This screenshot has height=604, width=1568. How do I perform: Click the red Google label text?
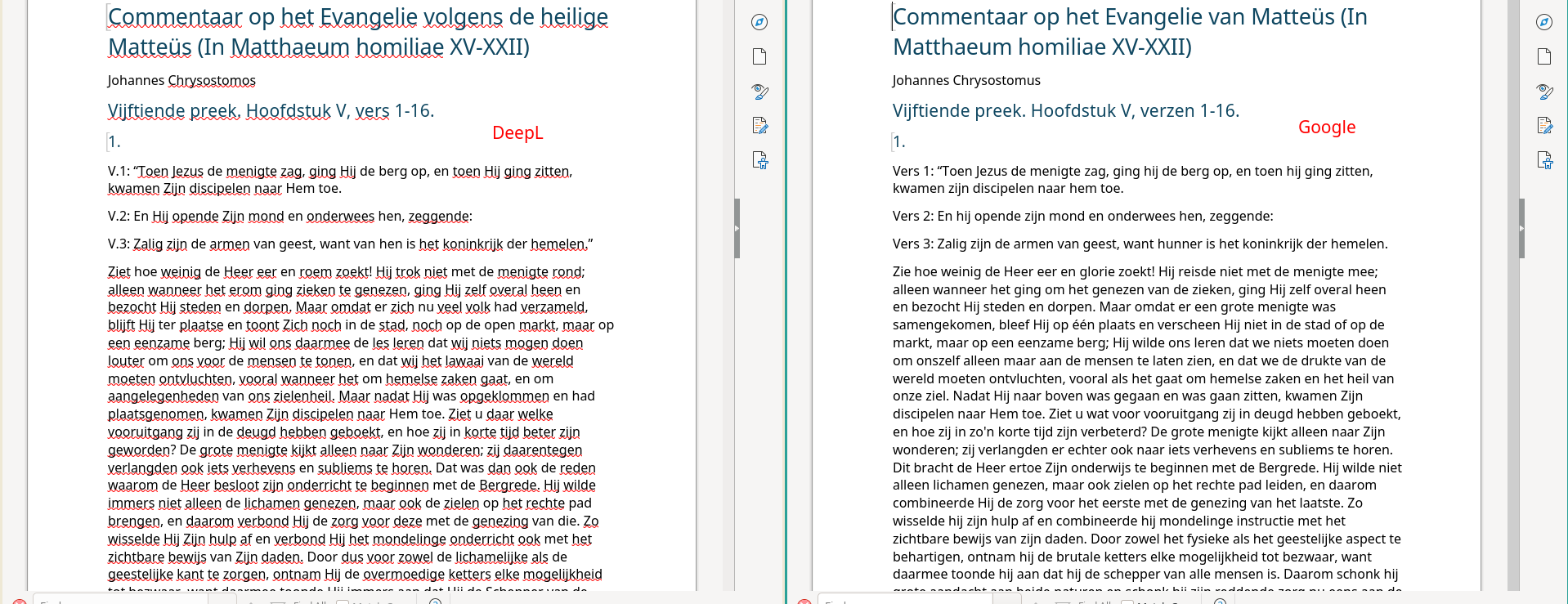1327,127
